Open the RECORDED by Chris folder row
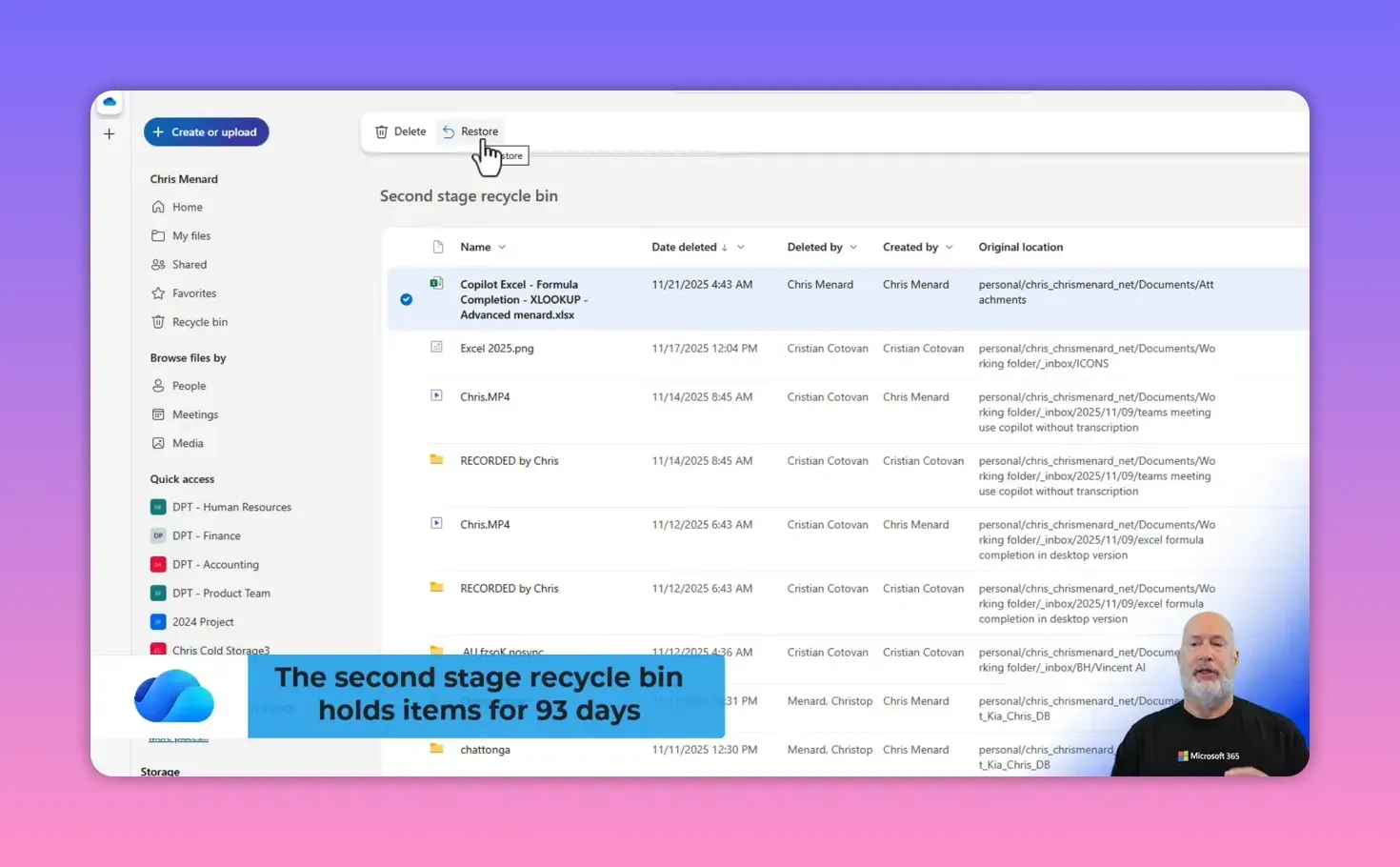 click(510, 460)
